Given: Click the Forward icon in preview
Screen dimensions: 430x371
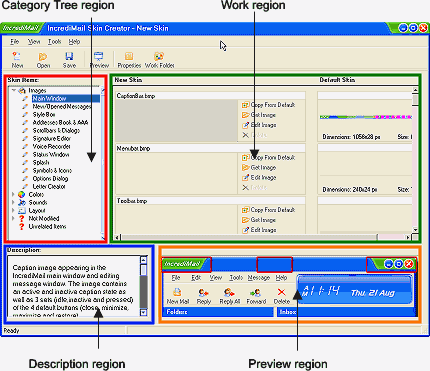Looking at the screenshot, I should point(255,292).
